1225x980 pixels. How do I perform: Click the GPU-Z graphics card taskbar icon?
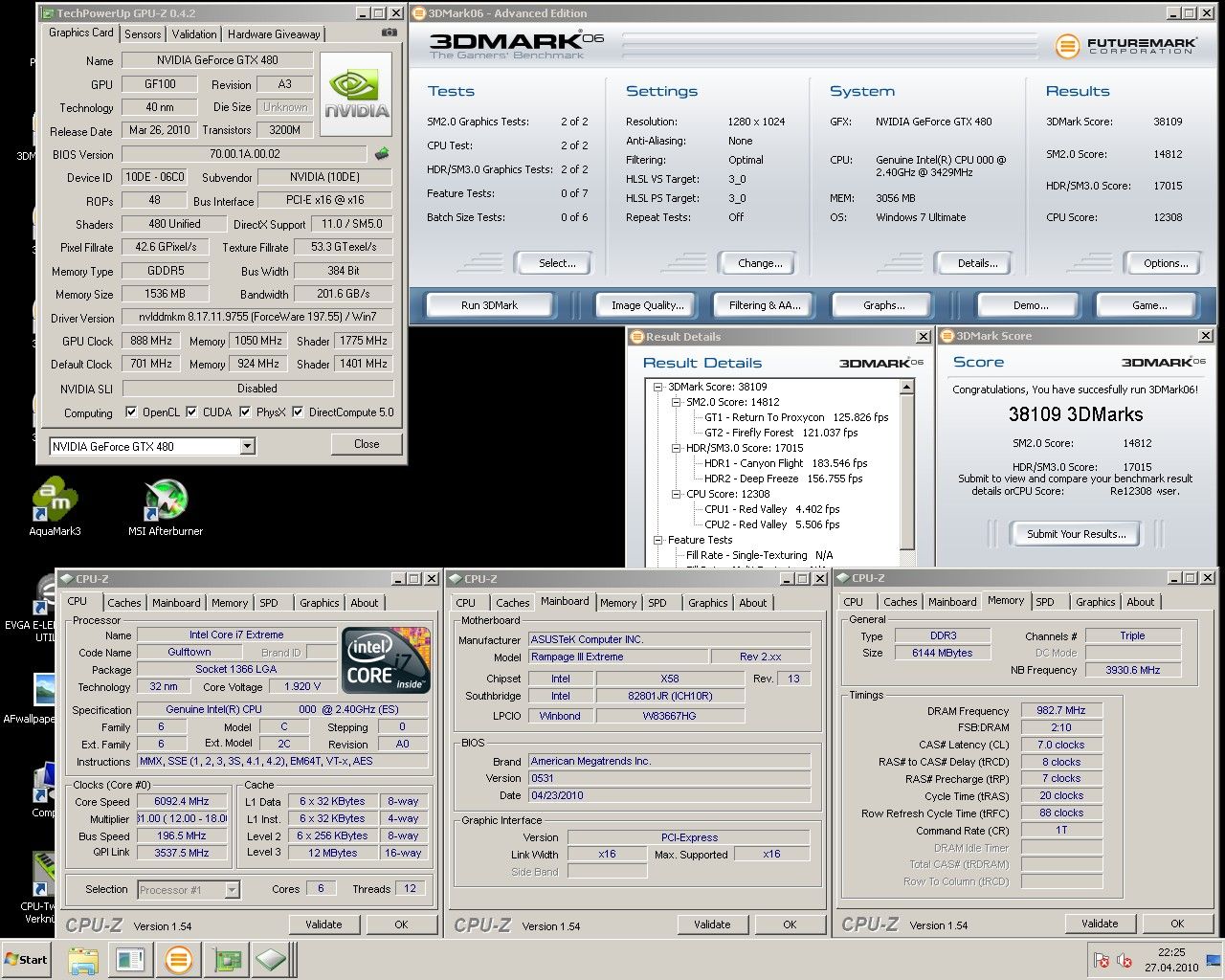[x=227, y=959]
